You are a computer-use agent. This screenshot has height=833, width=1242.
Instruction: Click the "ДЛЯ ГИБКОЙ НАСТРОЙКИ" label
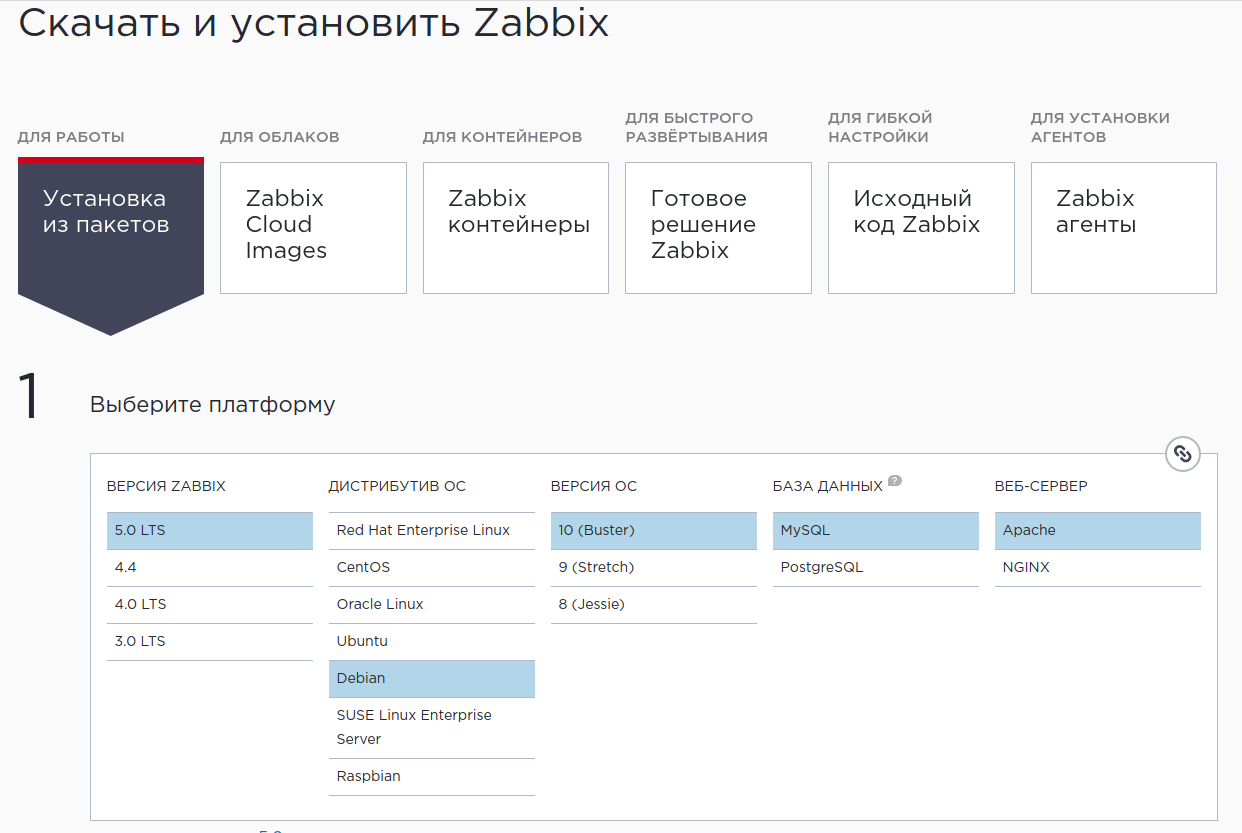point(880,127)
